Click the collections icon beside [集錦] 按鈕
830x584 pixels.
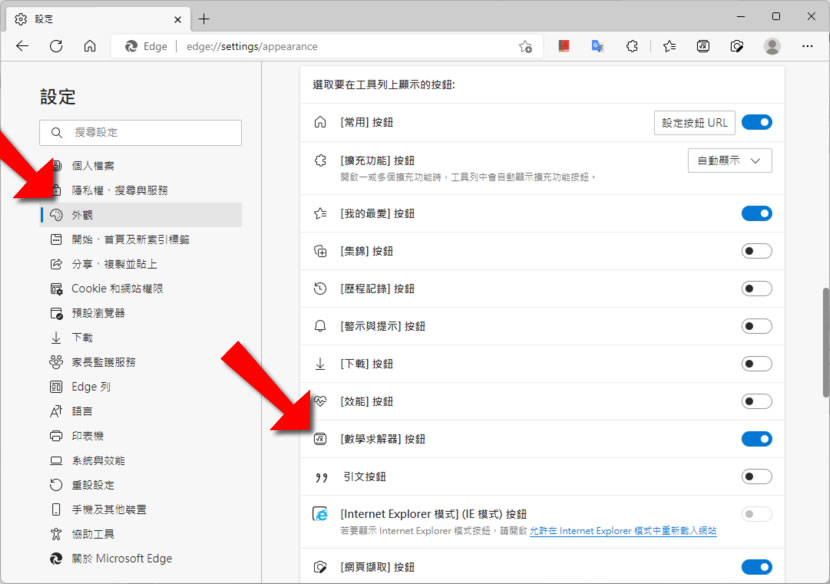320,251
